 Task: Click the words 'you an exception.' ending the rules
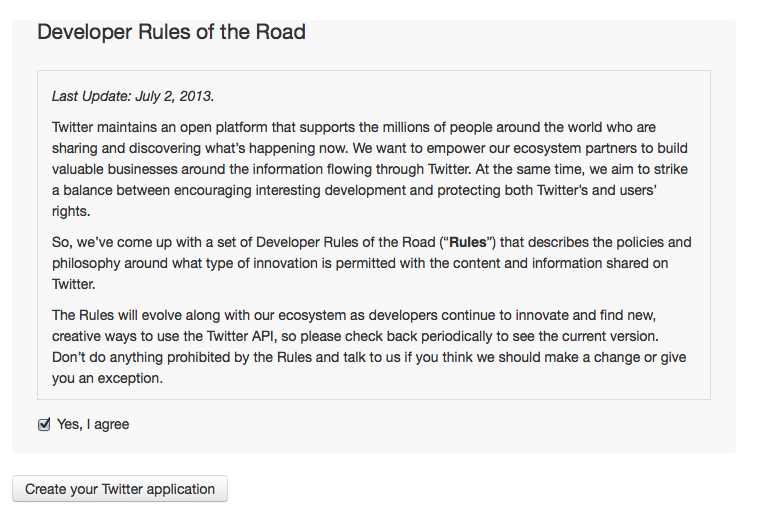107,378
